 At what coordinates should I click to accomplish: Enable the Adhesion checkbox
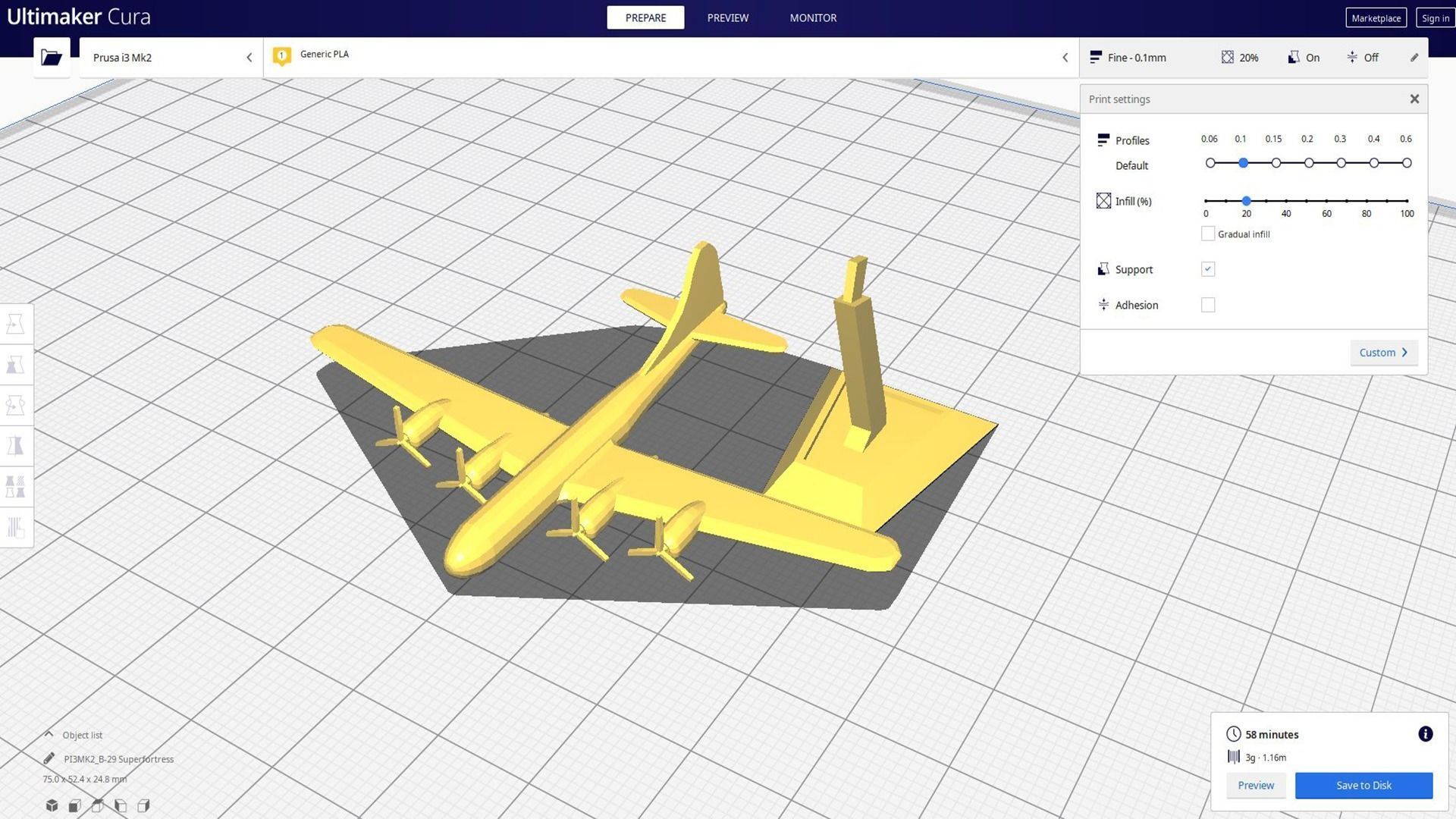click(x=1208, y=305)
